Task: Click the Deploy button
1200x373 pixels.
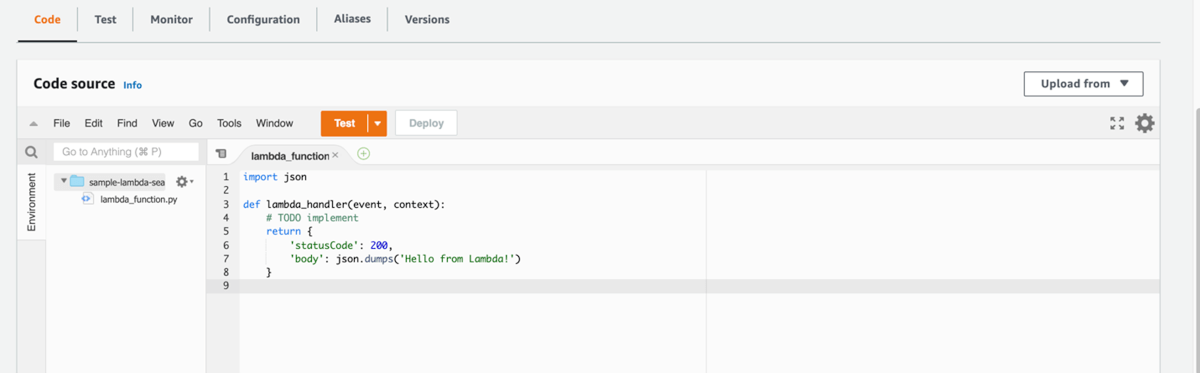Action: click(426, 123)
